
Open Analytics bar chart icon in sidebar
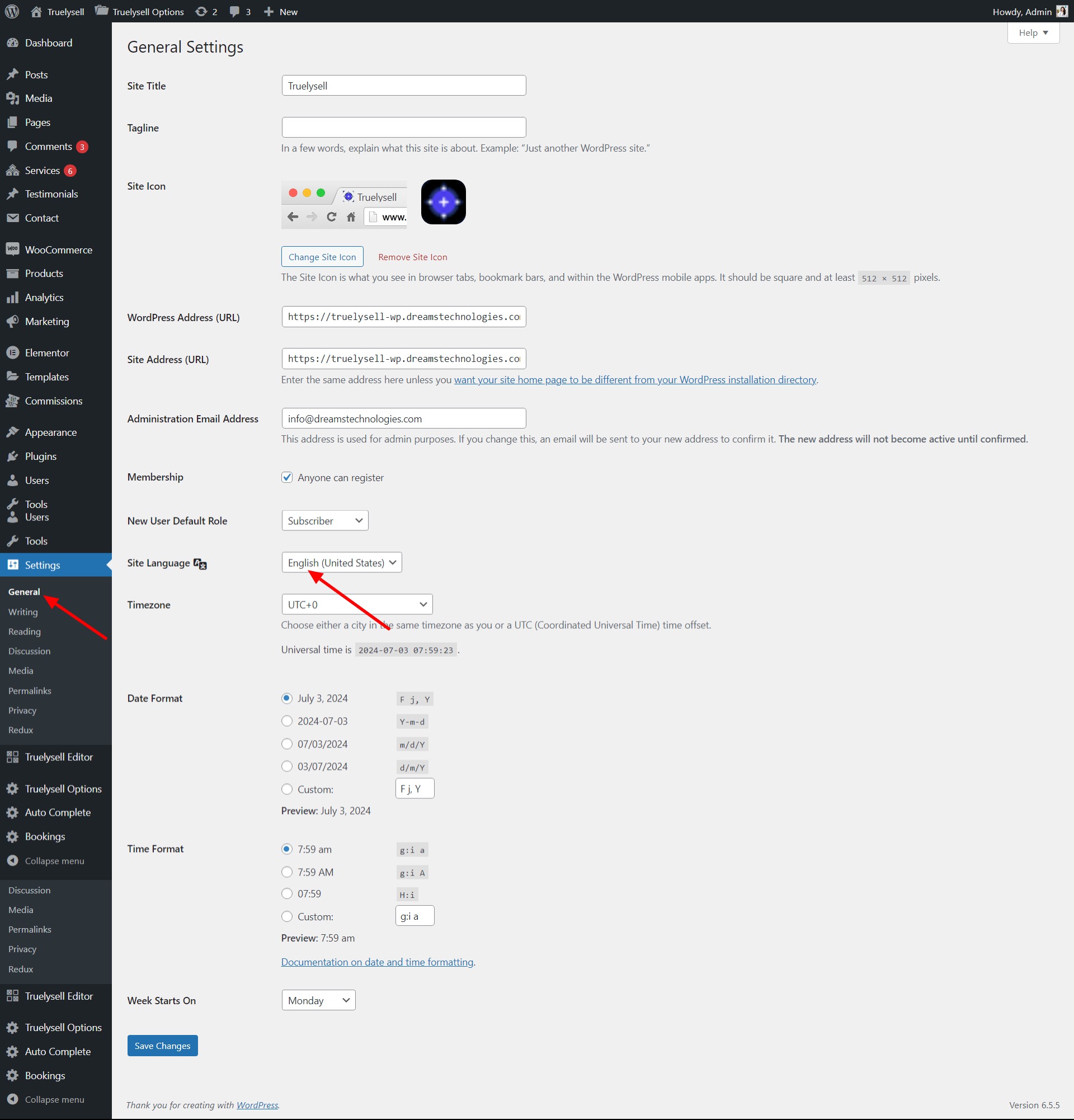point(12,297)
